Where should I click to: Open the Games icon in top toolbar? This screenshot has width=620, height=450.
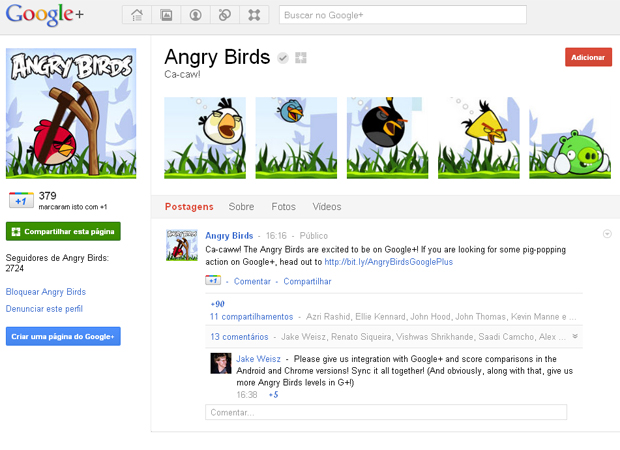tap(254, 15)
